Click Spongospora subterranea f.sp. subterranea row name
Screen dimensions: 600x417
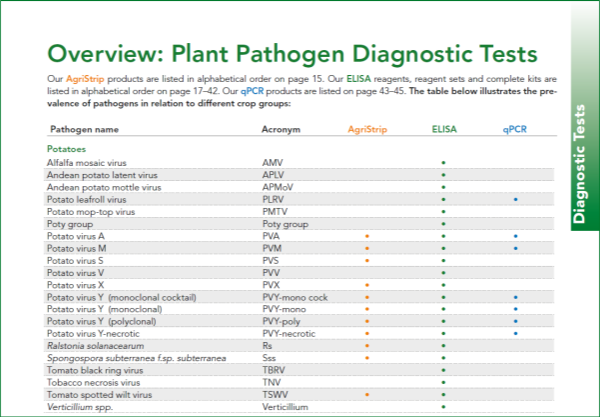pos(137,358)
